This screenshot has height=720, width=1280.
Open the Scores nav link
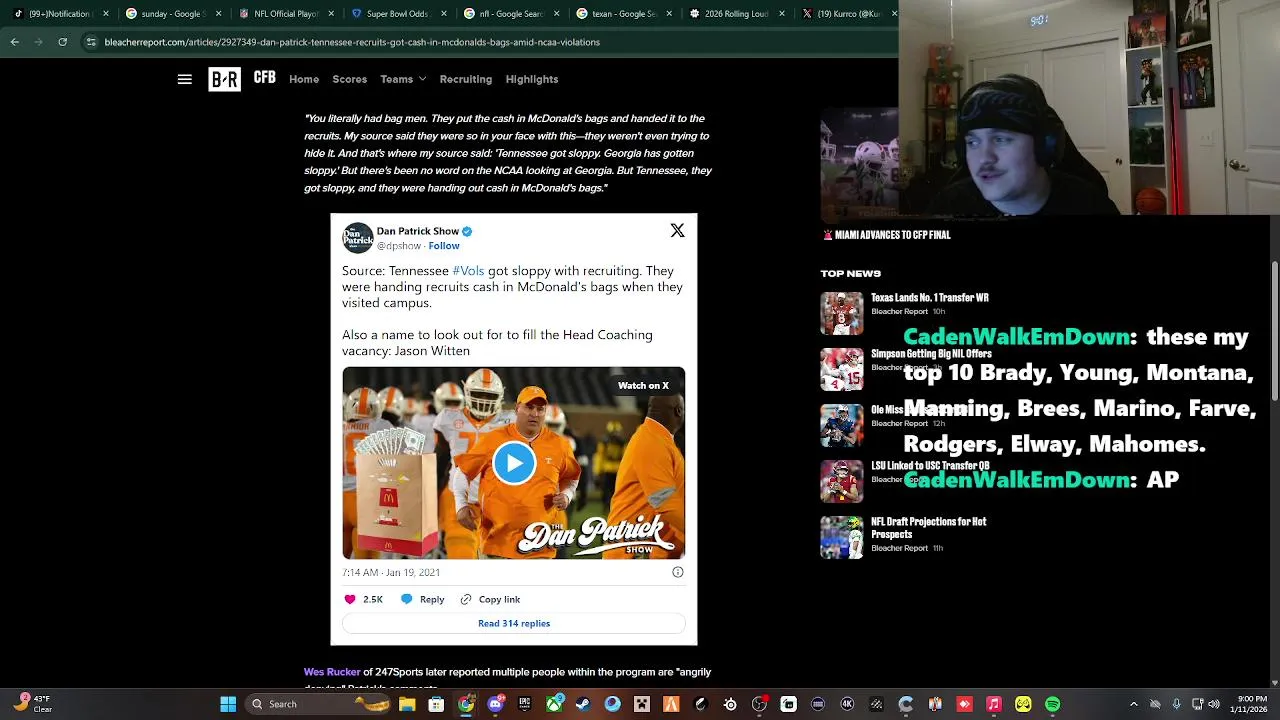tap(350, 79)
